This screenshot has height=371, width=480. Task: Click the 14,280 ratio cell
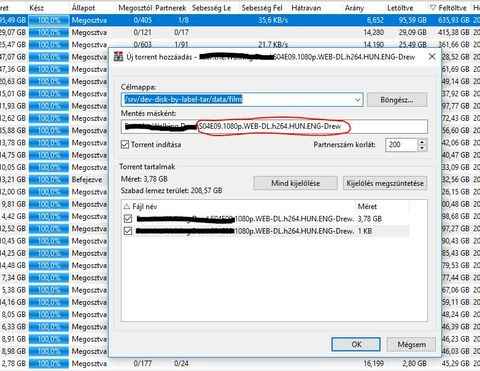pos(373,32)
